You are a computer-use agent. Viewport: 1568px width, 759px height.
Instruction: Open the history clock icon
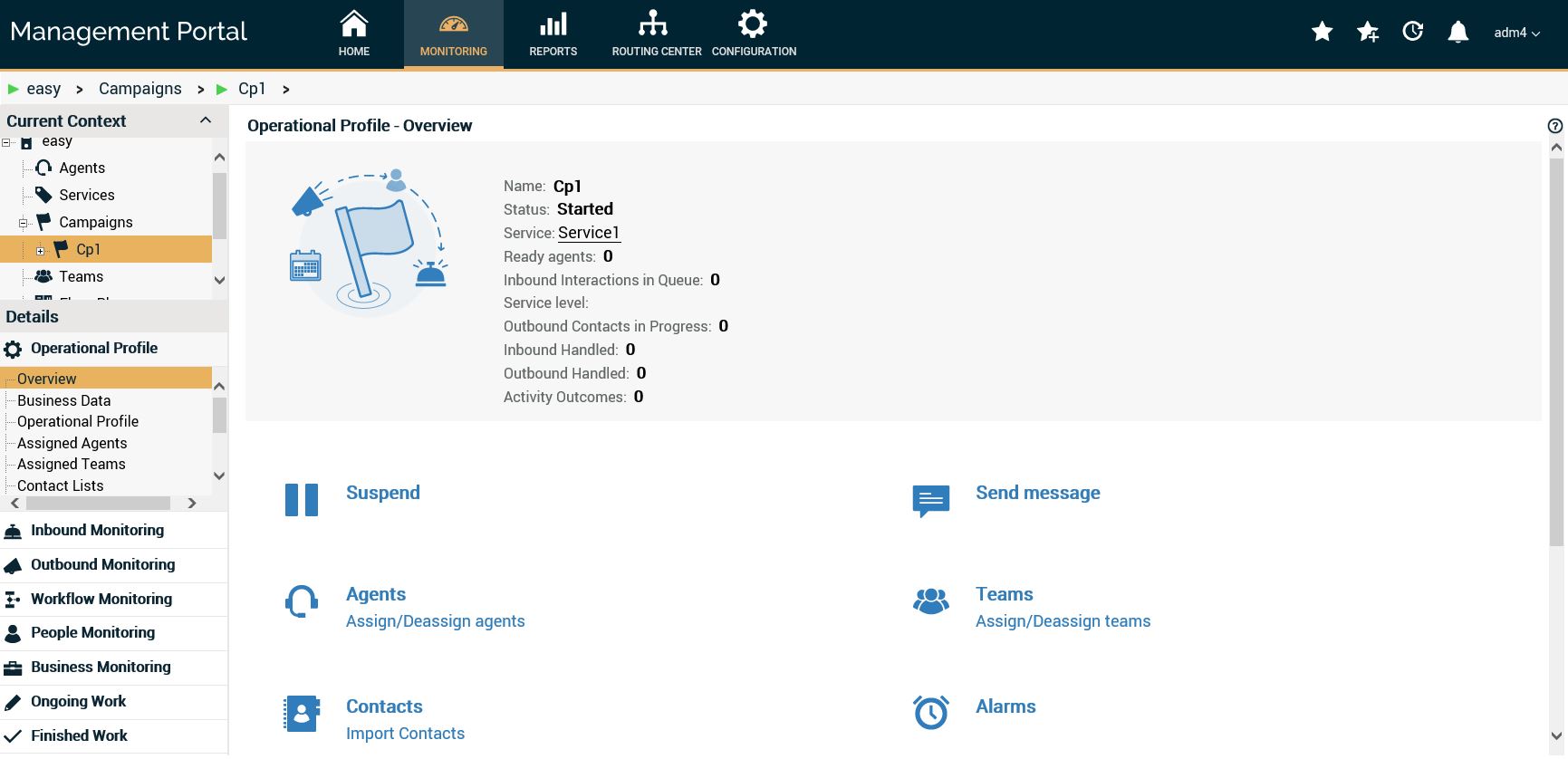click(x=1412, y=33)
